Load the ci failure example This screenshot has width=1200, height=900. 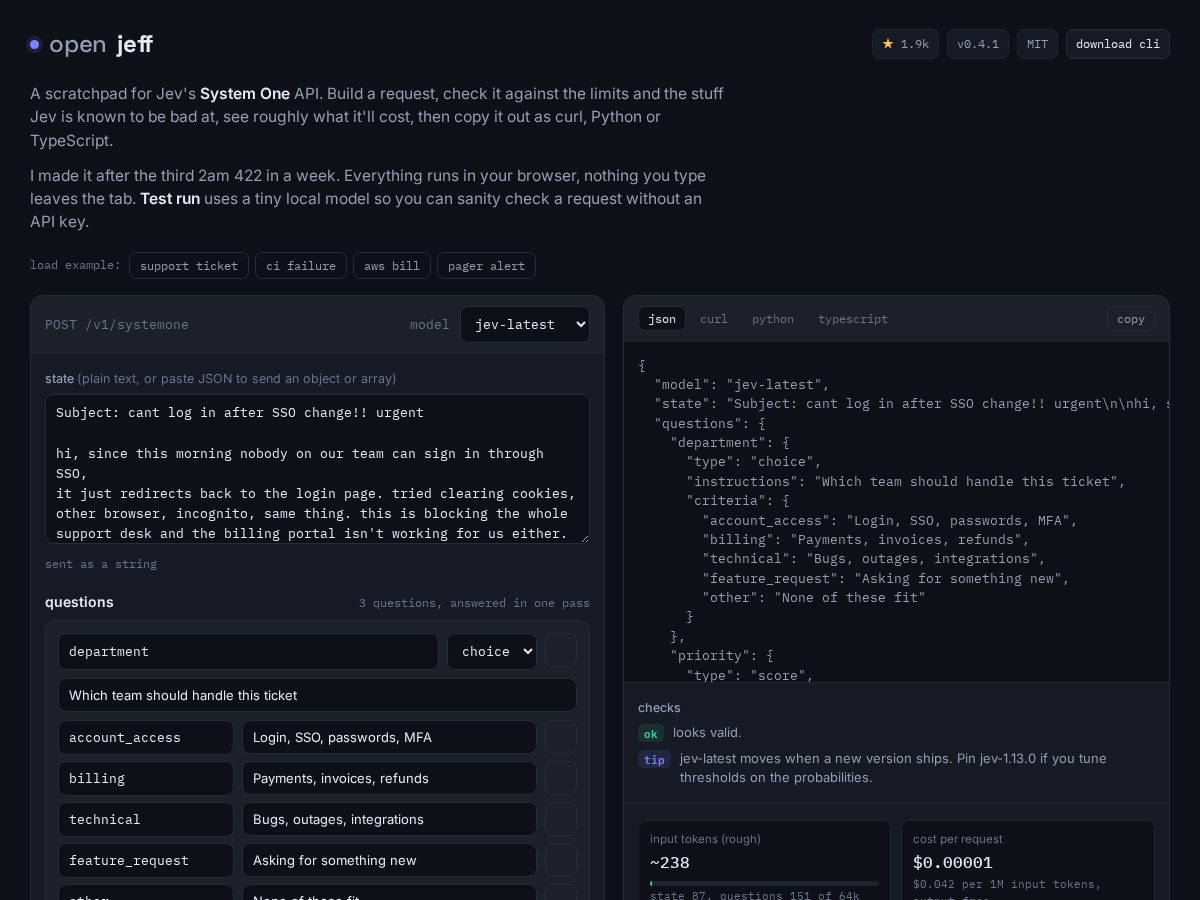click(x=301, y=265)
